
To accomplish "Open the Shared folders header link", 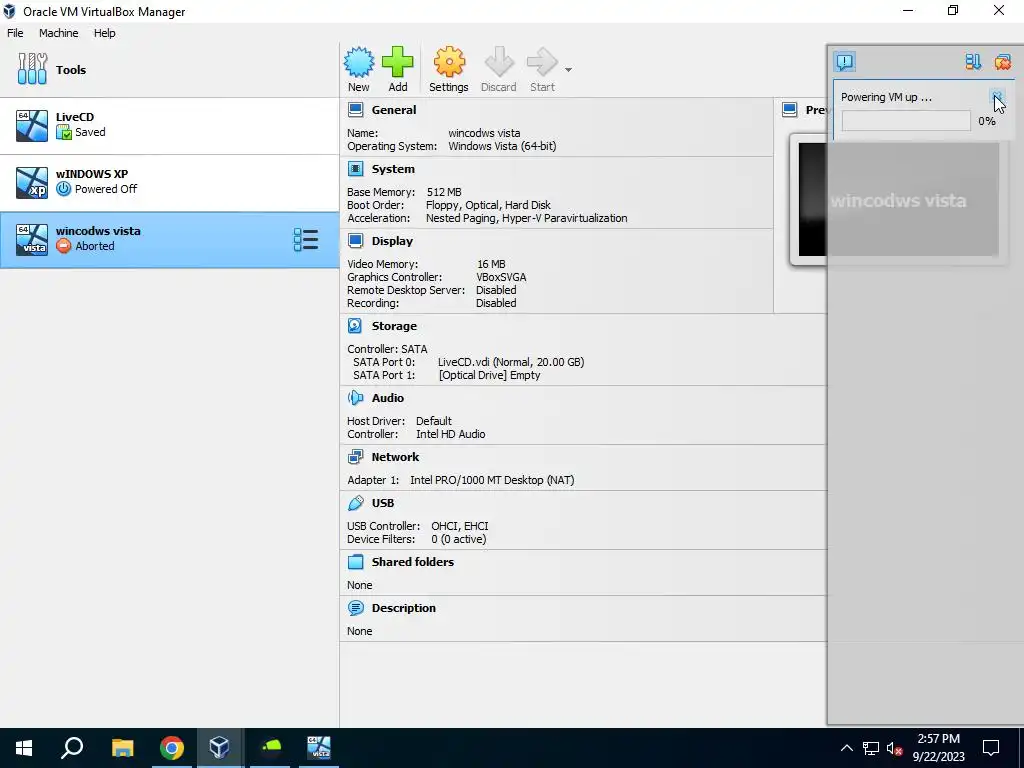I will coord(413,562).
